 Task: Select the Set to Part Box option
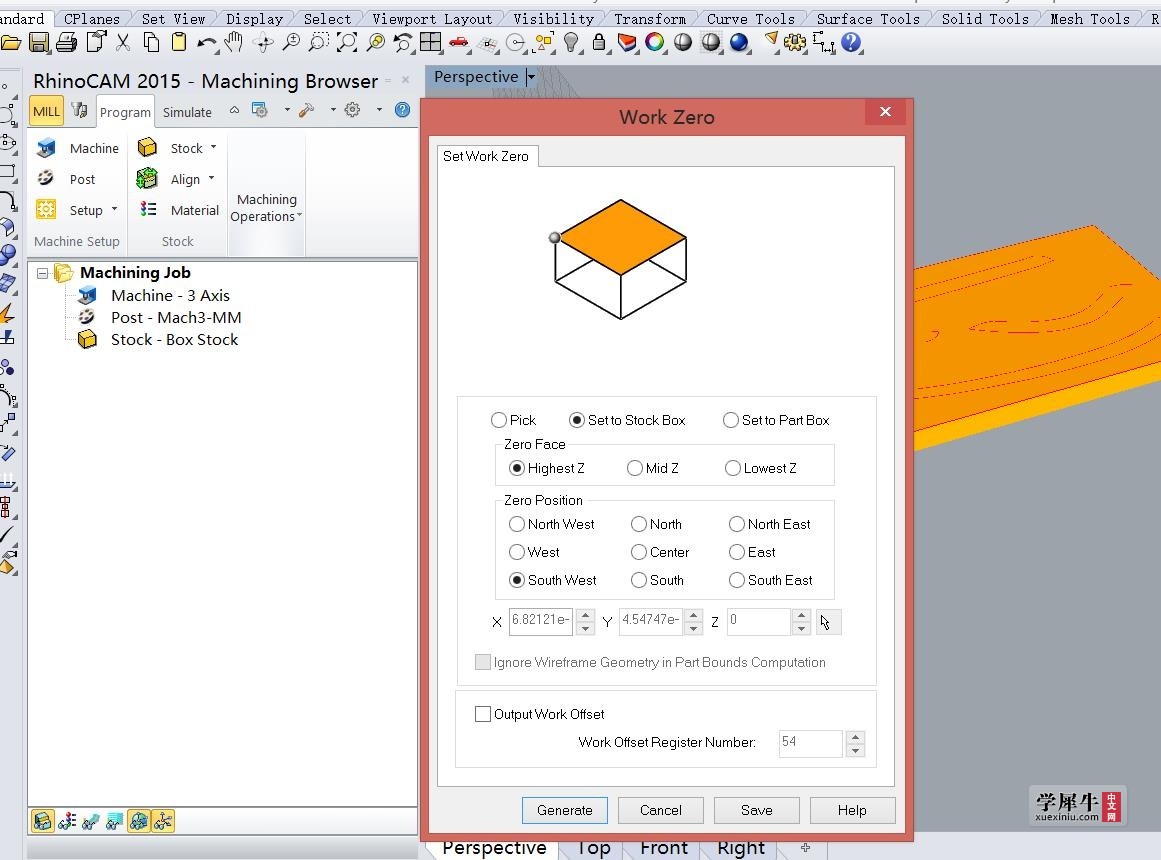731,420
